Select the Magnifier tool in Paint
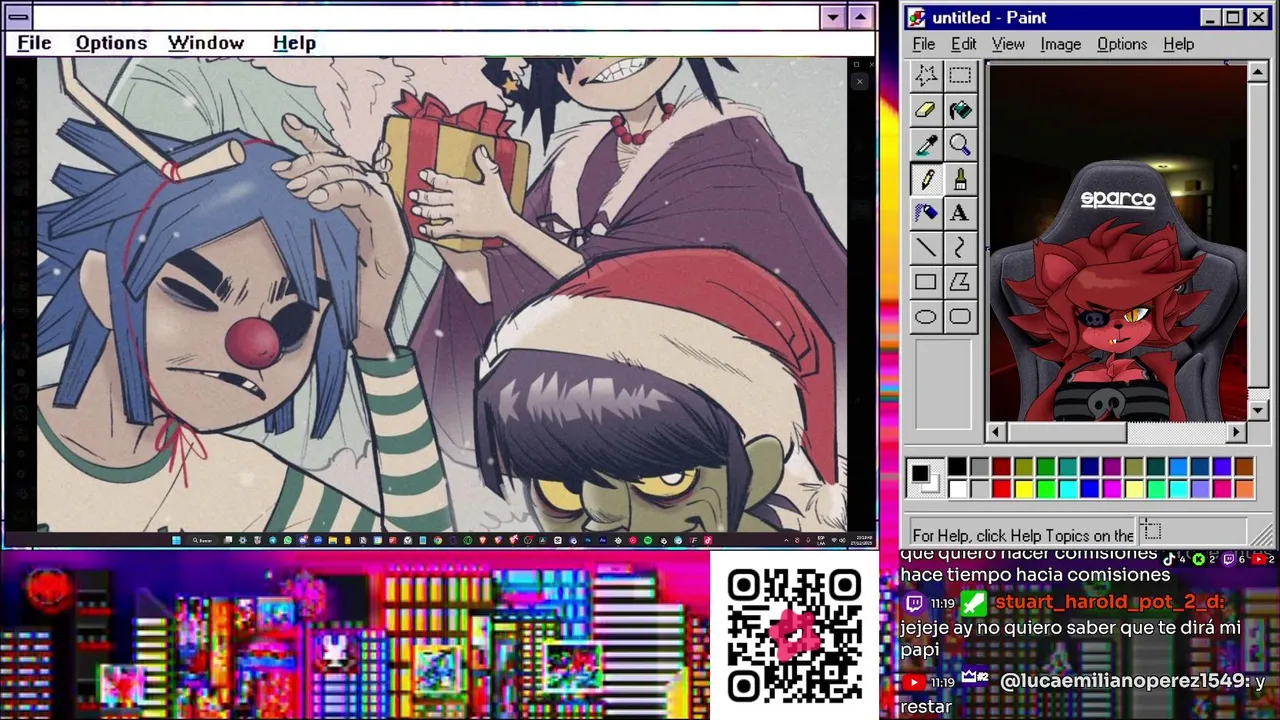Image resolution: width=1280 pixels, height=720 pixels. [x=960, y=146]
